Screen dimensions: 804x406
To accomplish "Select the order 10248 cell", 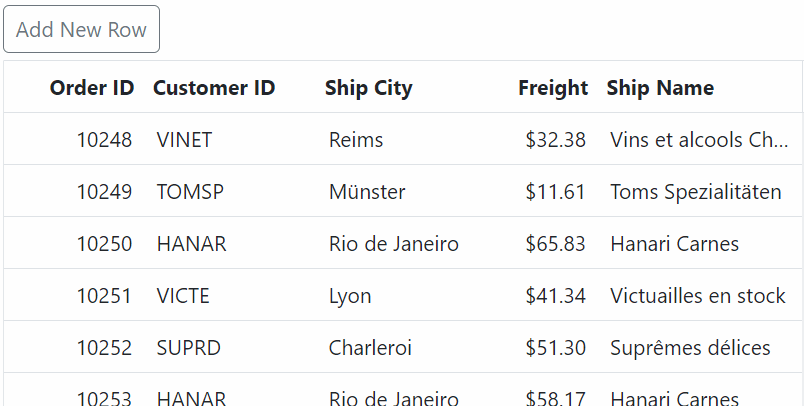I will pos(104,140).
